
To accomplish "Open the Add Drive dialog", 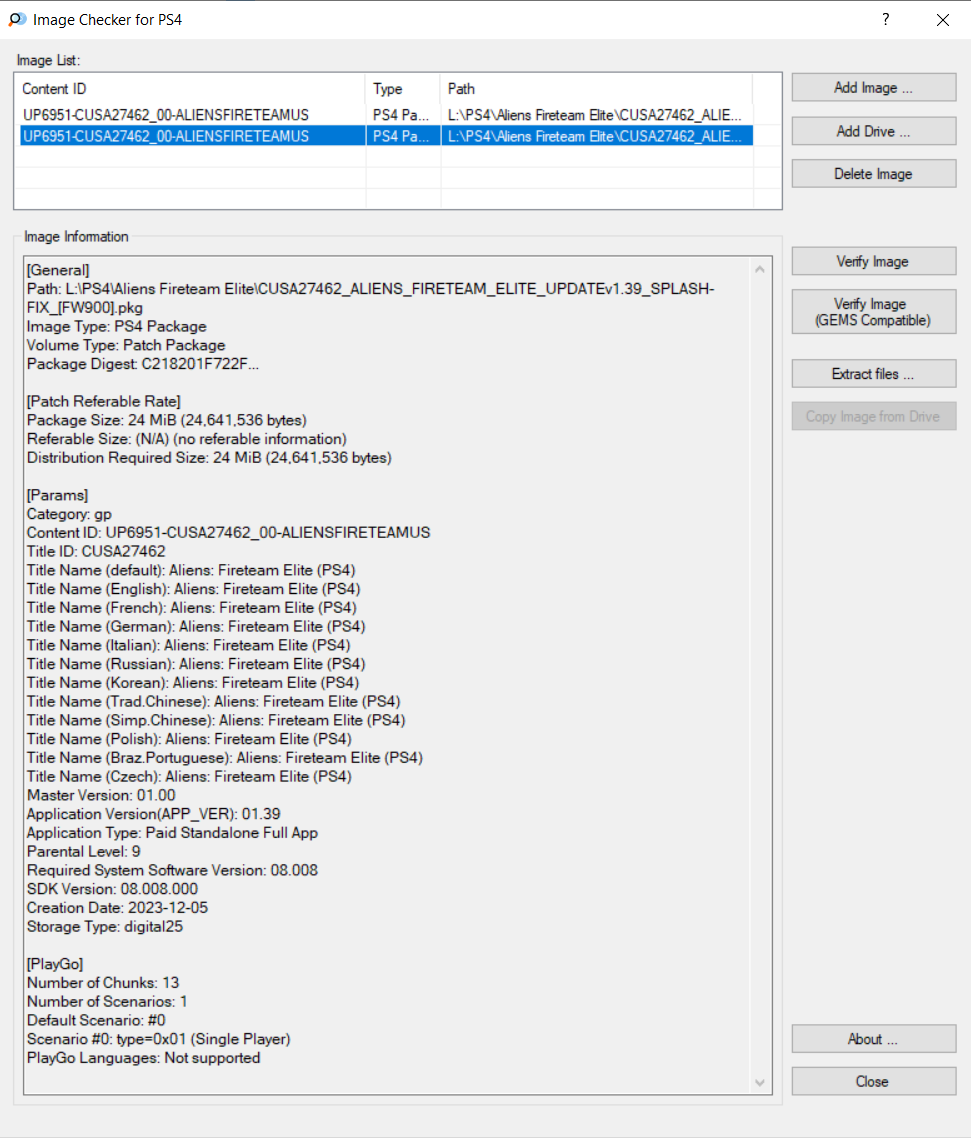I will pyautogui.click(x=874, y=131).
